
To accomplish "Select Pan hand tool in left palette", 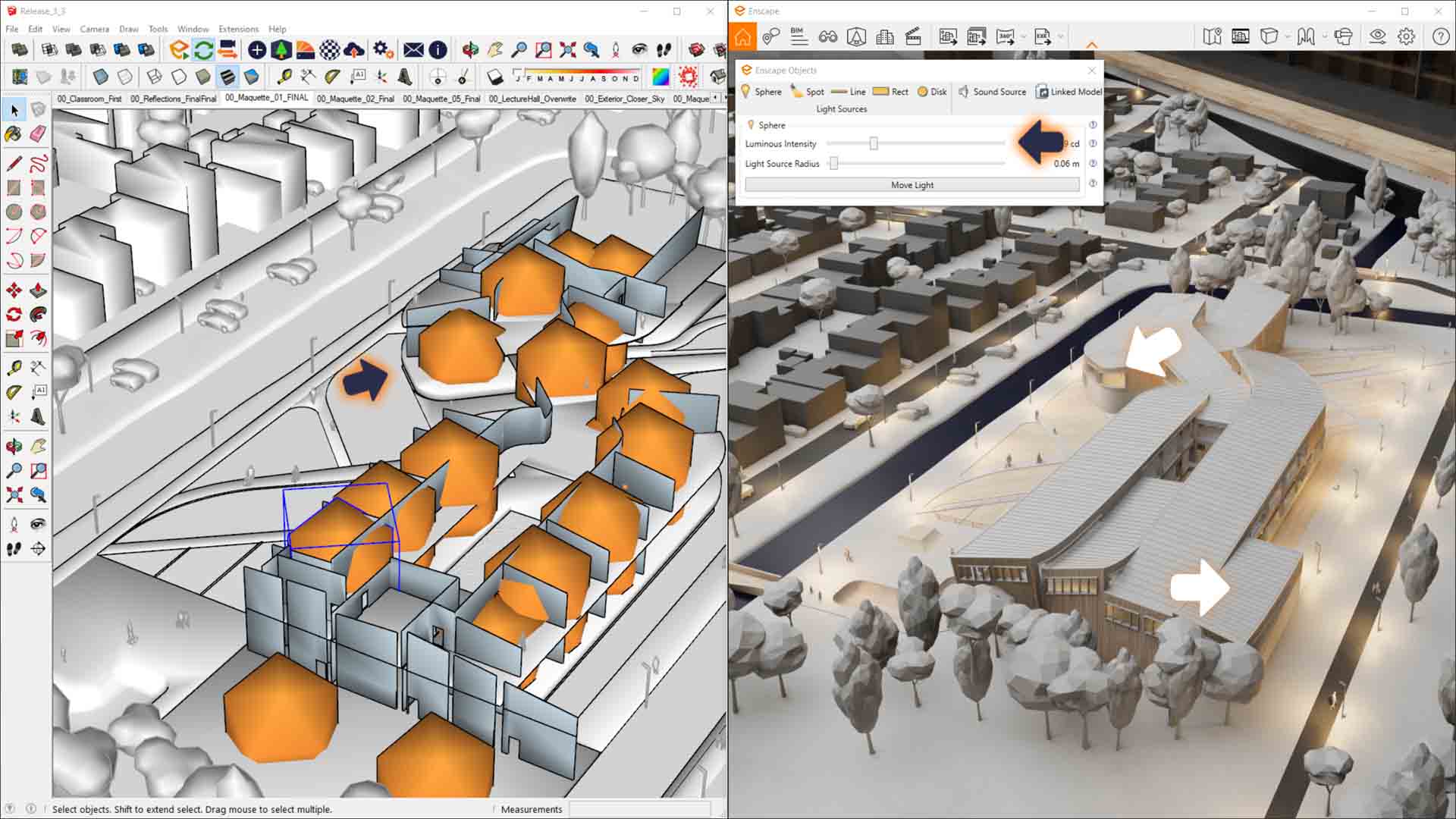I will pyautogui.click(x=38, y=446).
